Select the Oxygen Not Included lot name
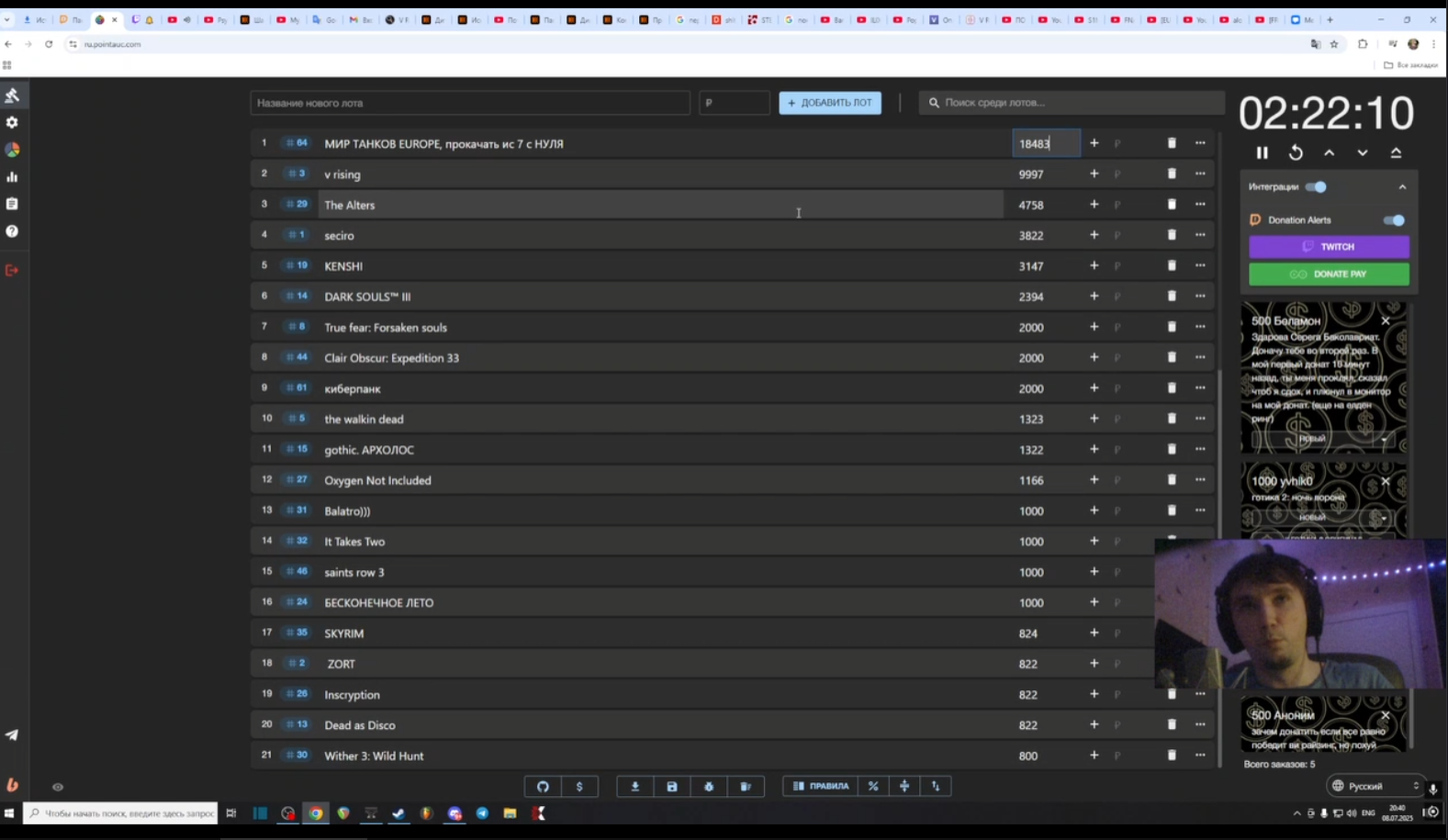The height and width of the screenshot is (840, 1448). [377, 480]
